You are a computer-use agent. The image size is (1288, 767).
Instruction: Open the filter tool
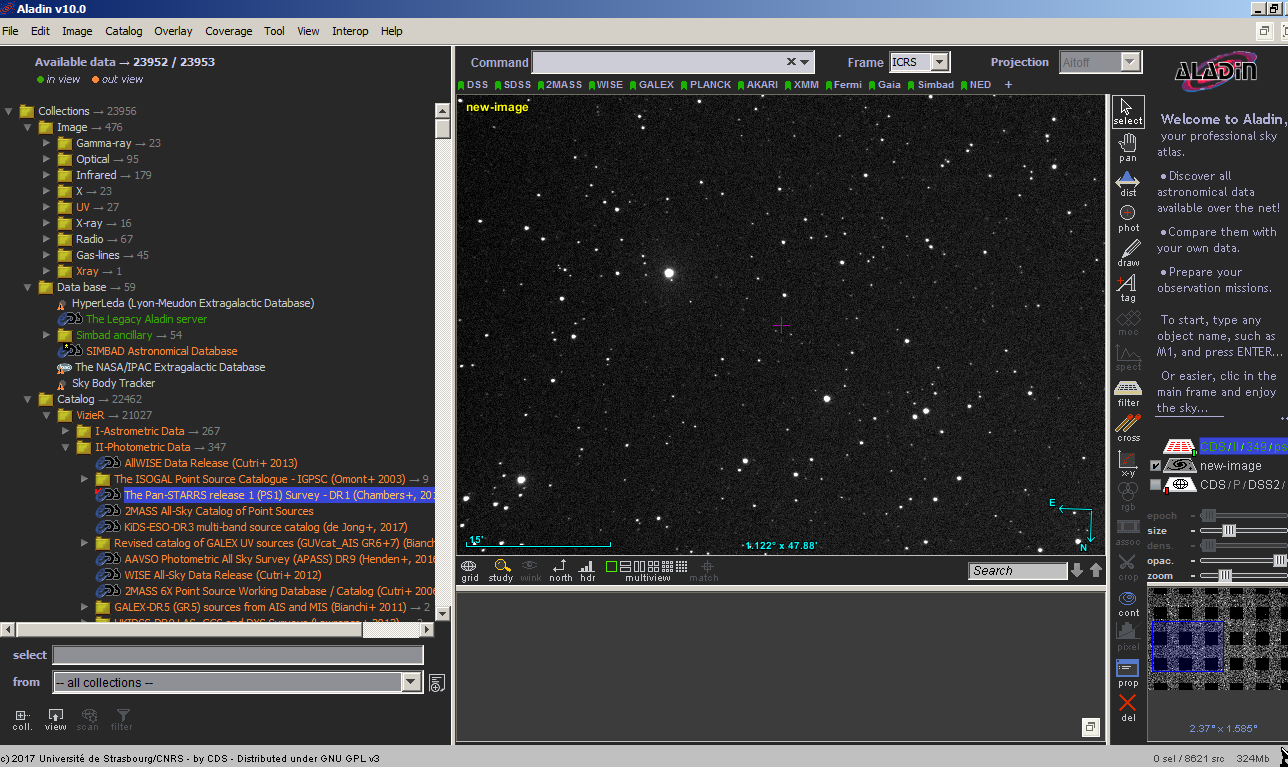(x=1128, y=393)
